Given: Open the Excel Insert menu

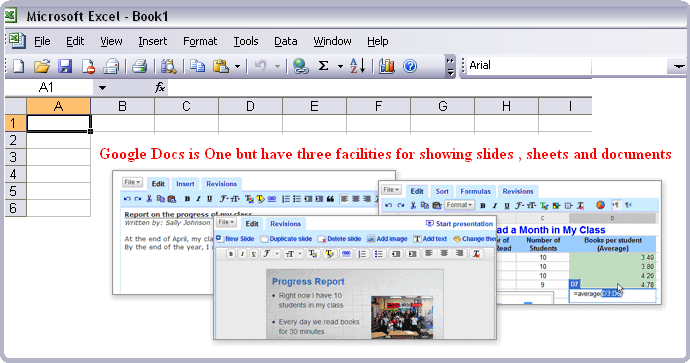Looking at the screenshot, I should pos(153,41).
